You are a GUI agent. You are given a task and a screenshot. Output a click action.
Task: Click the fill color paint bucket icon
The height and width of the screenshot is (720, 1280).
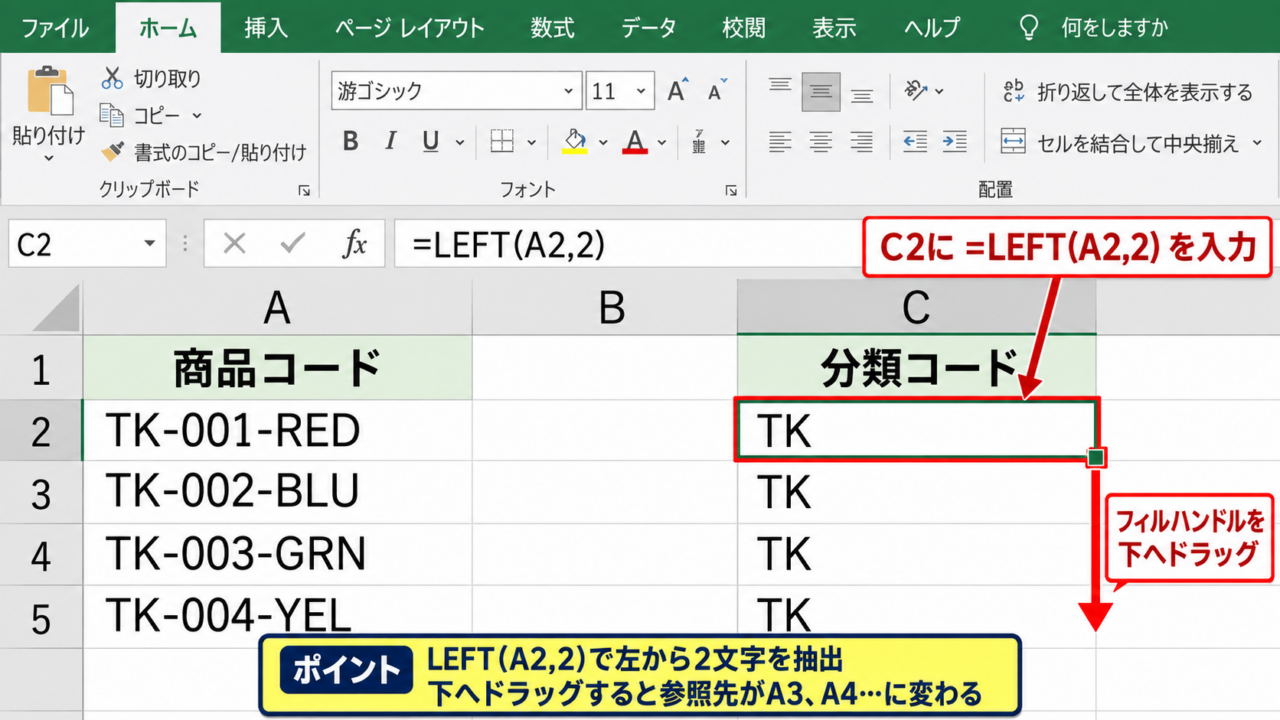(x=574, y=142)
